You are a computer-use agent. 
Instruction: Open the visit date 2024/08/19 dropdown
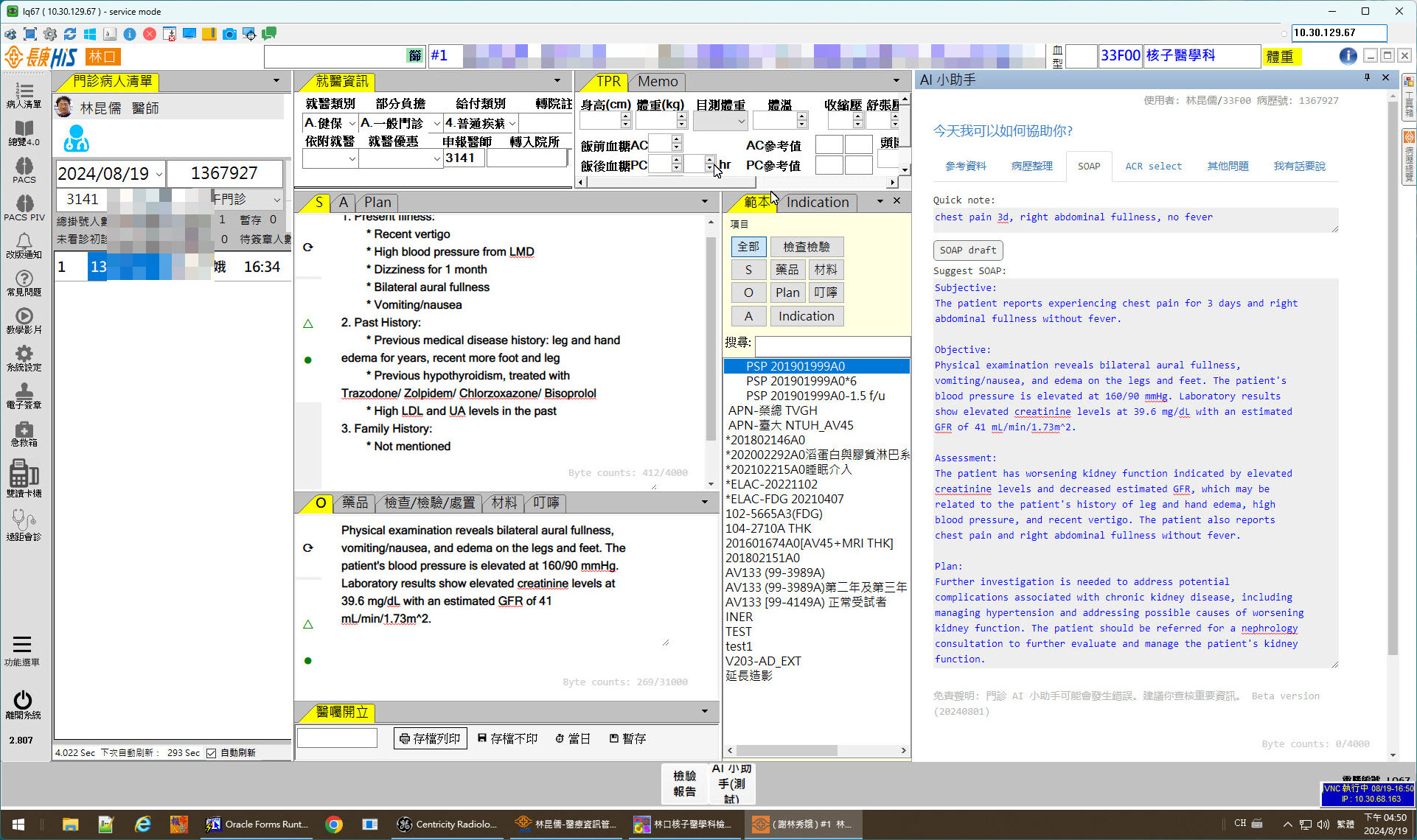point(159,175)
